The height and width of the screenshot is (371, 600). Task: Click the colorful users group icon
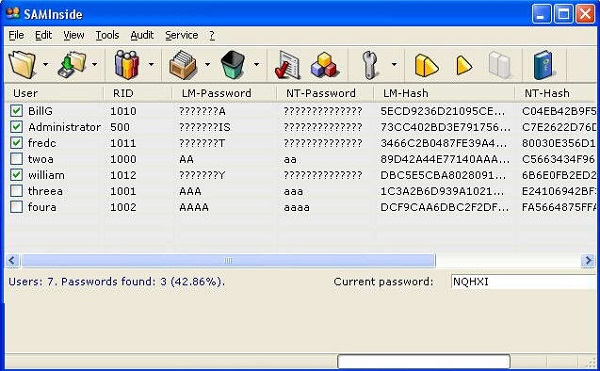point(127,65)
